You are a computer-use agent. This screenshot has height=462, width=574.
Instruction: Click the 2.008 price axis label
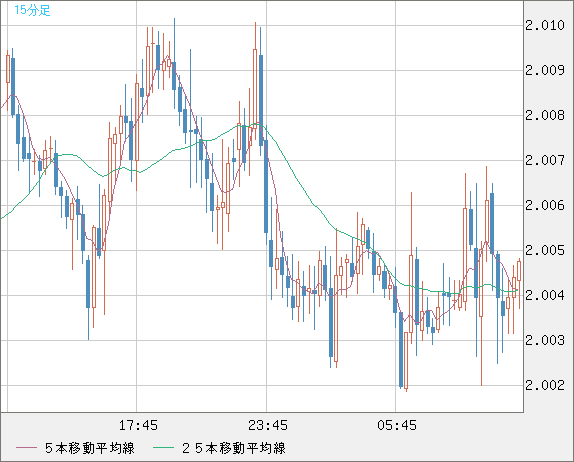coord(545,116)
